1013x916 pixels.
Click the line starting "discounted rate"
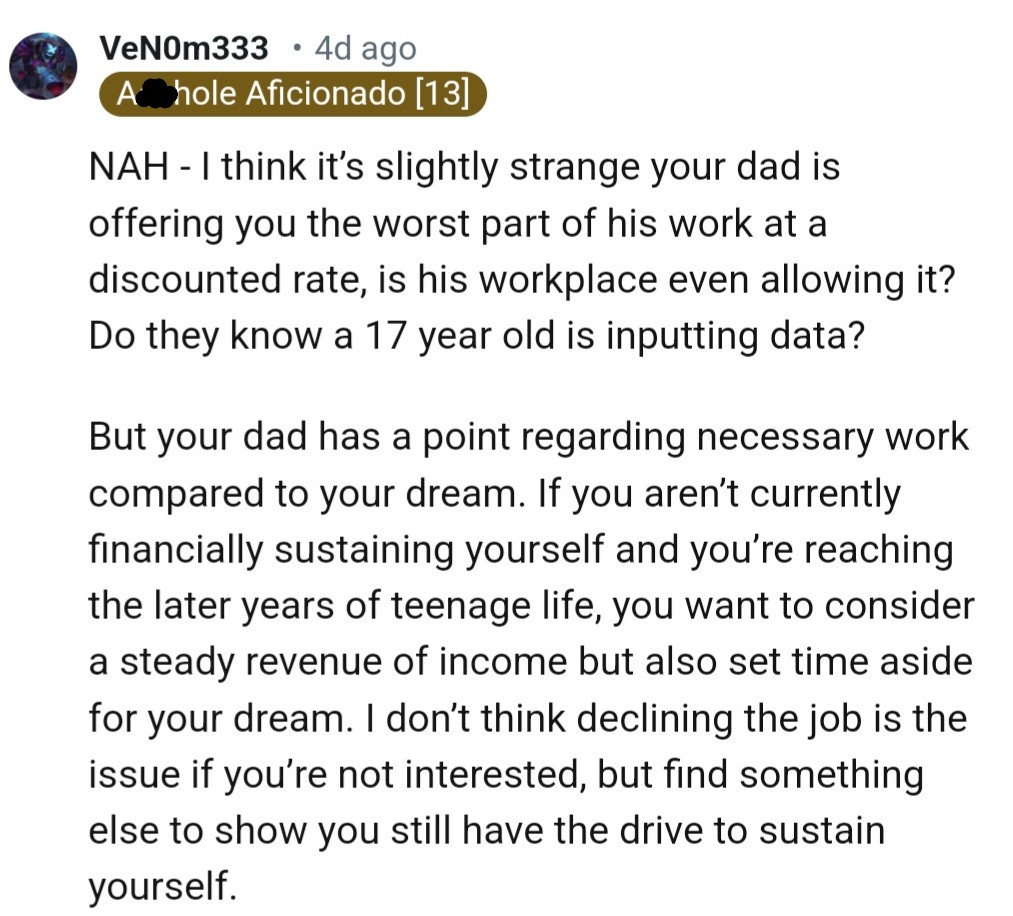[522, 279]
